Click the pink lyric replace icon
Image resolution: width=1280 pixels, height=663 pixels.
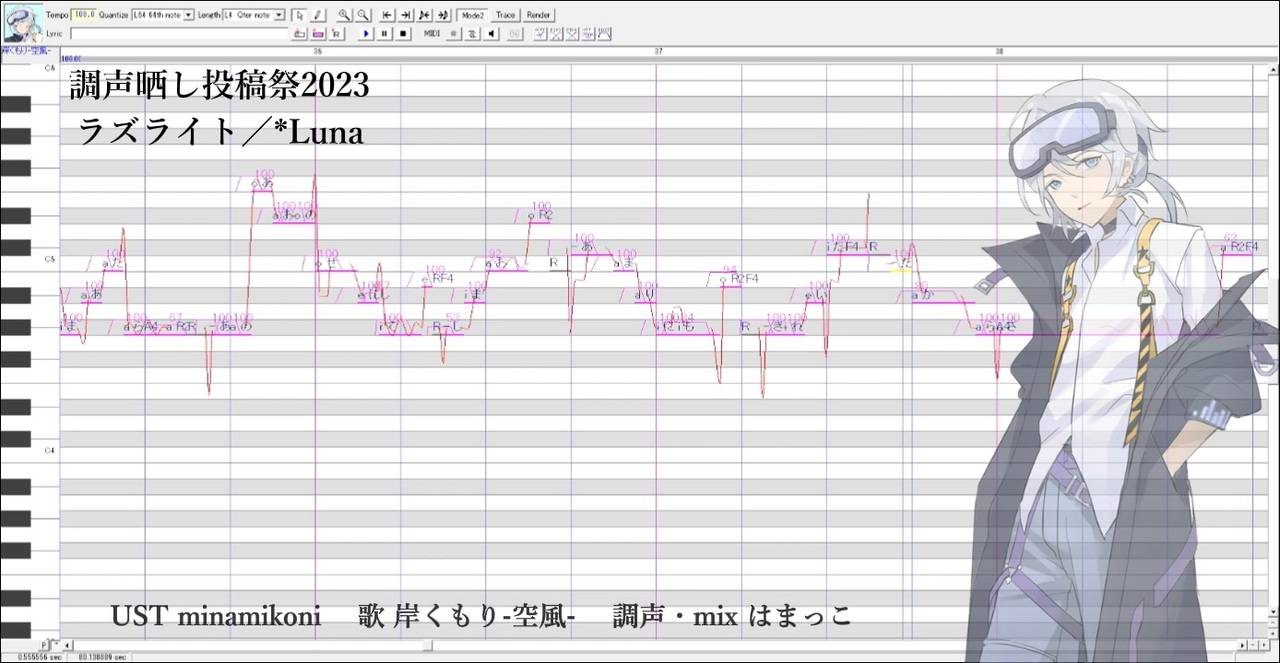click(318, 34)
